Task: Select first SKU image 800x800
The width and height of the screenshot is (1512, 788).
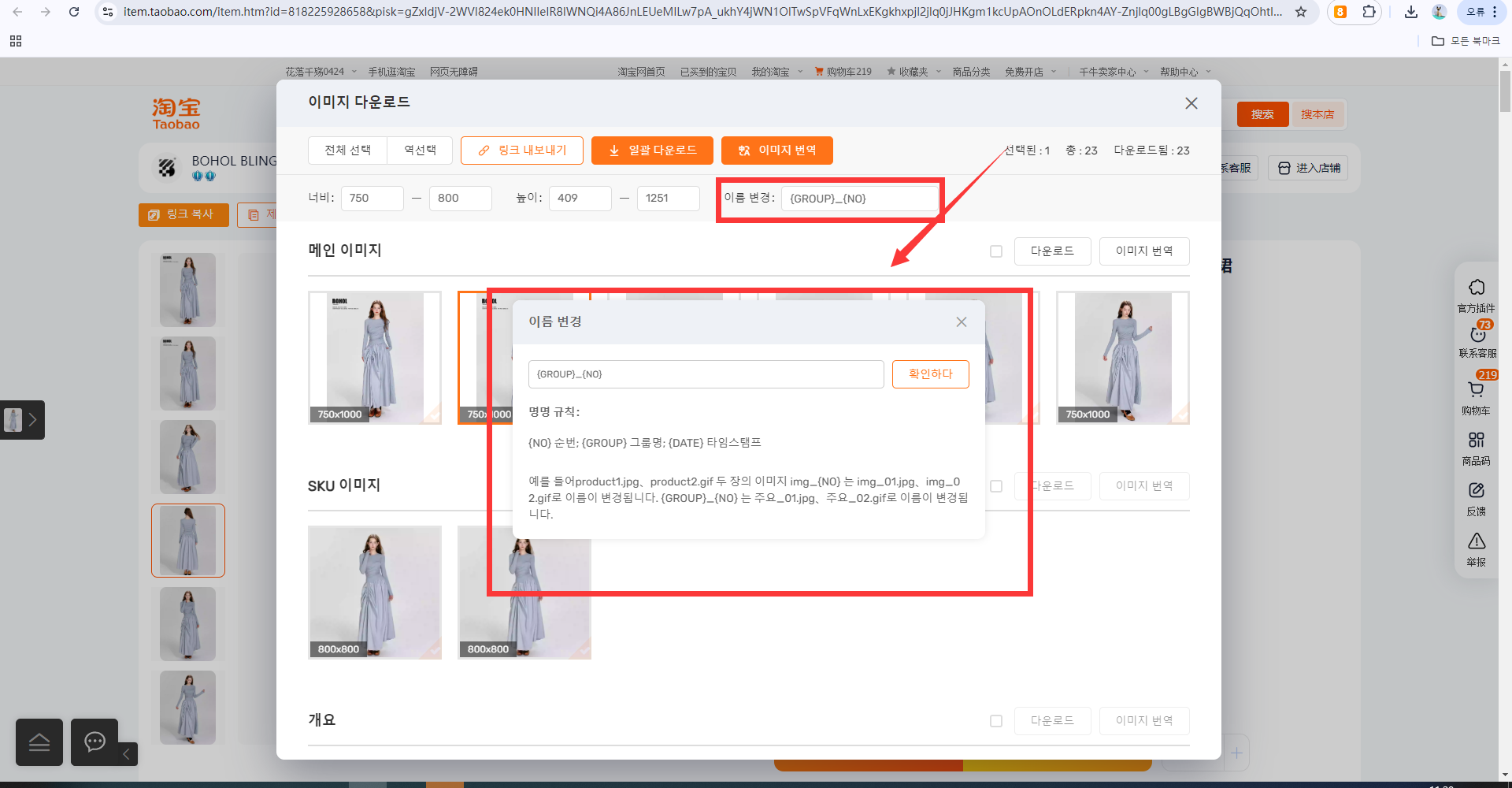Action: (x=375, y=593)
